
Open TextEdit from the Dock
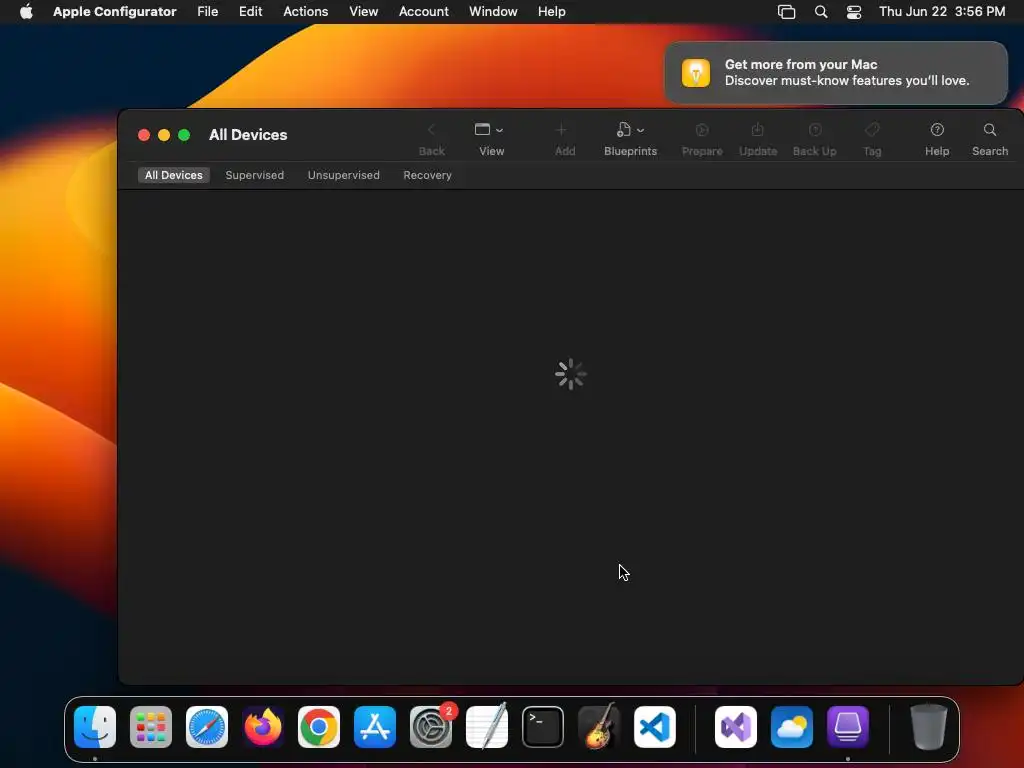pos(487,727)
